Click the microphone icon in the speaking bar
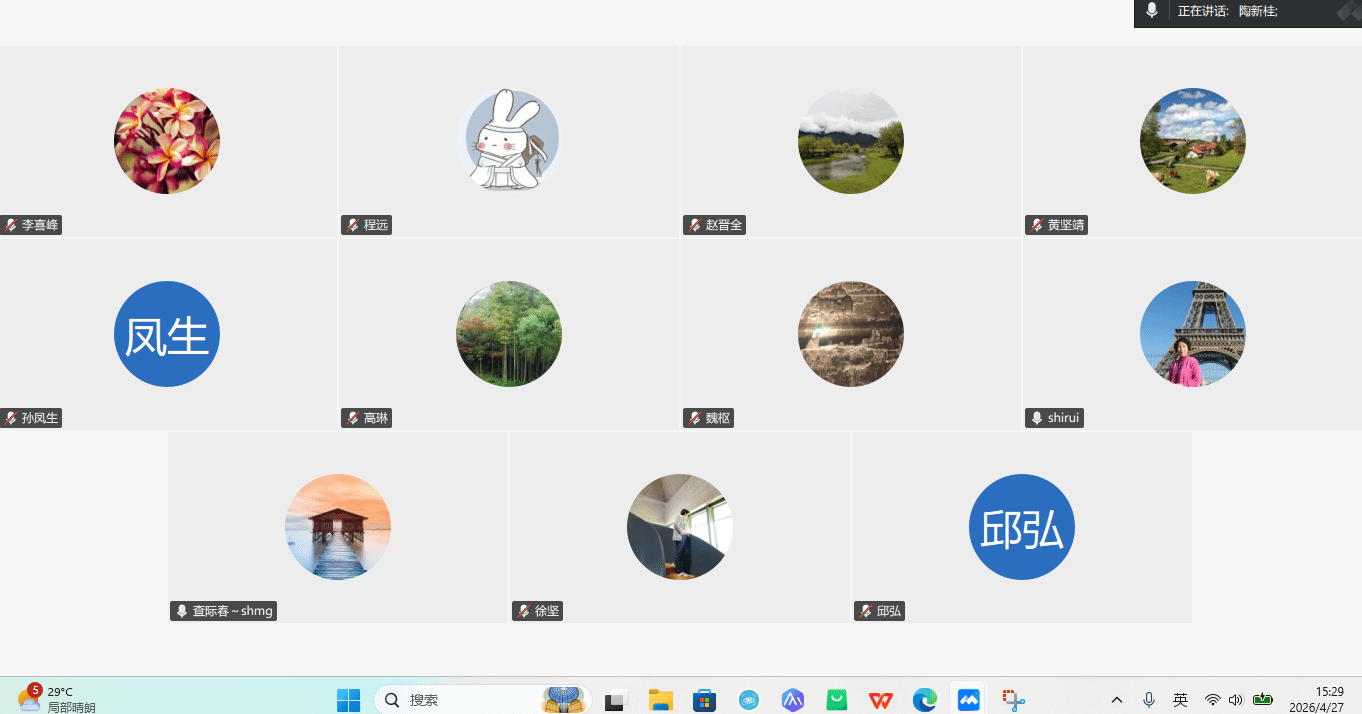Image resolution: width=1362 pixels, height=714 pixels. coord(1152,11)
